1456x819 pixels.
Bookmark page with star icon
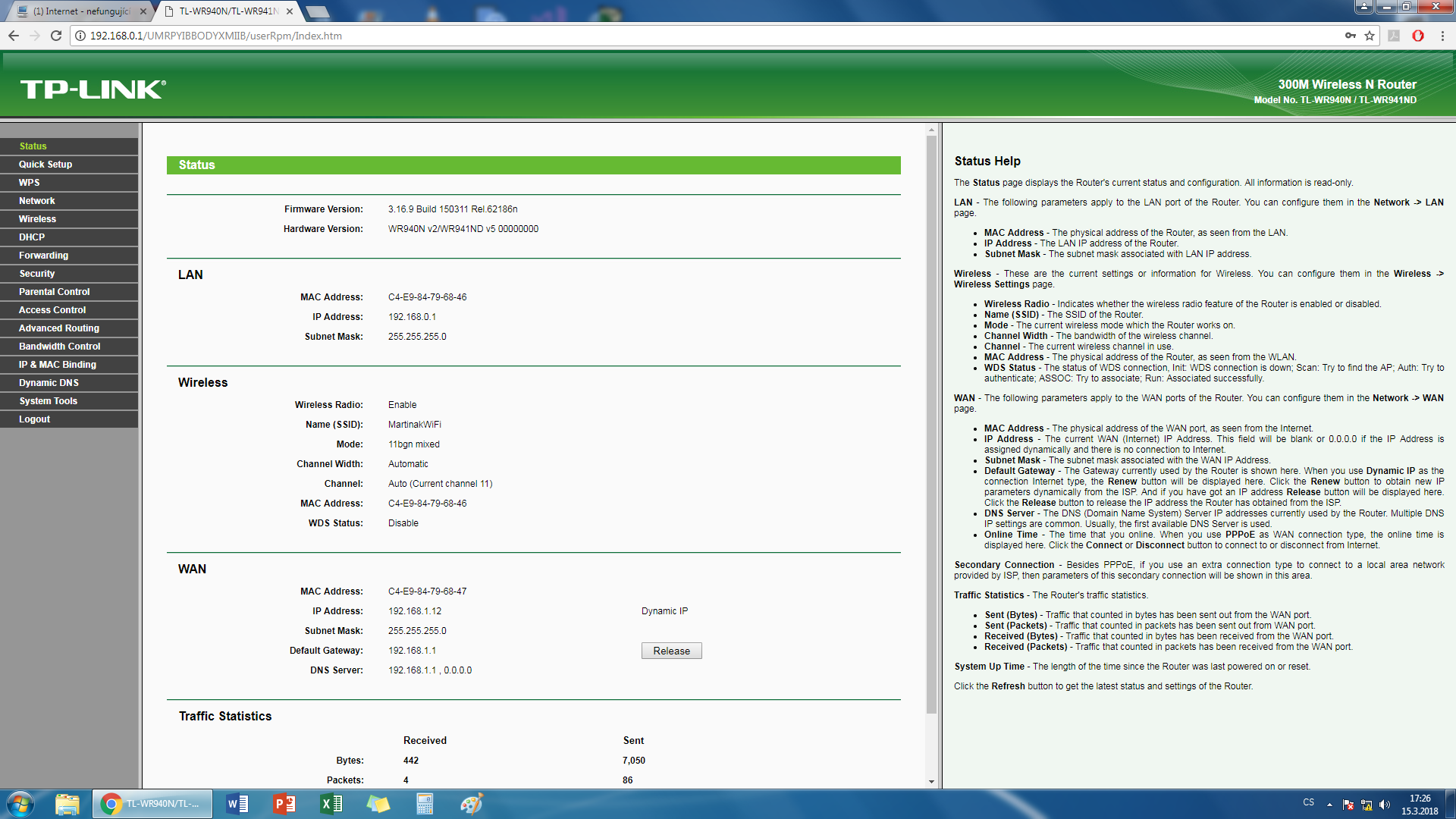[x=1370, y=36]
